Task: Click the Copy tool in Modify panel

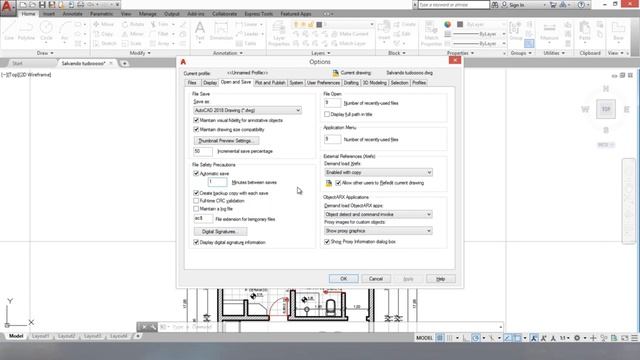Action: (103, 34)
